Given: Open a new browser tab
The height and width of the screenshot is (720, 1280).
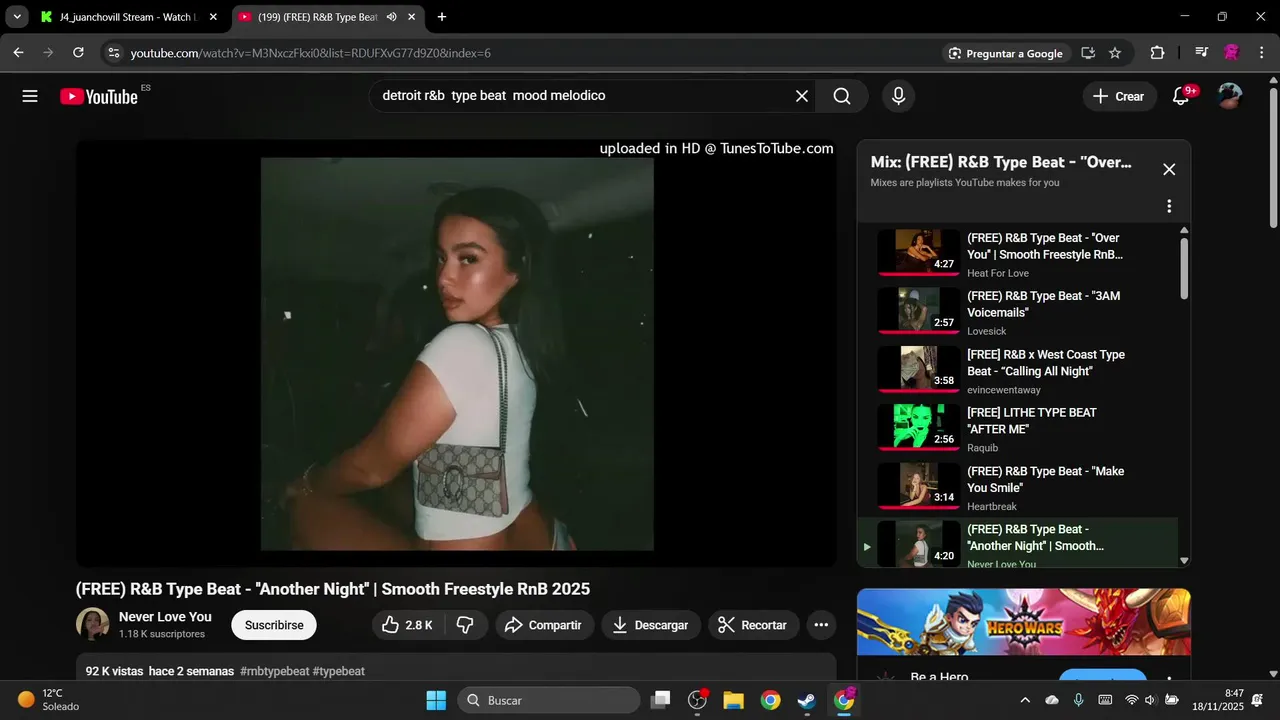Looking at the screenshot, I should (442, 17).
